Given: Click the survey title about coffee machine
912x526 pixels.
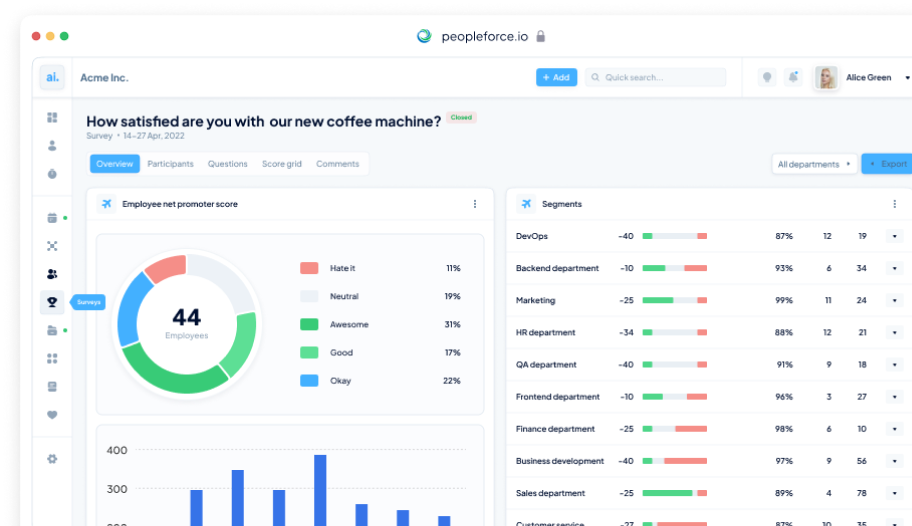Looking at the screenshot, I should 263,121.
